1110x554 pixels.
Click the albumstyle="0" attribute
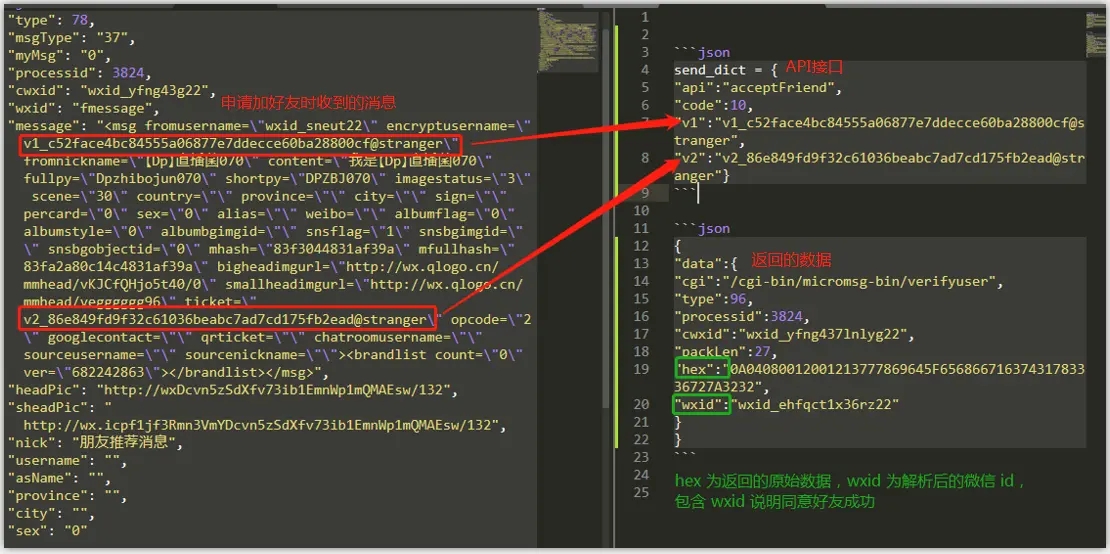[x=87, y=231]
